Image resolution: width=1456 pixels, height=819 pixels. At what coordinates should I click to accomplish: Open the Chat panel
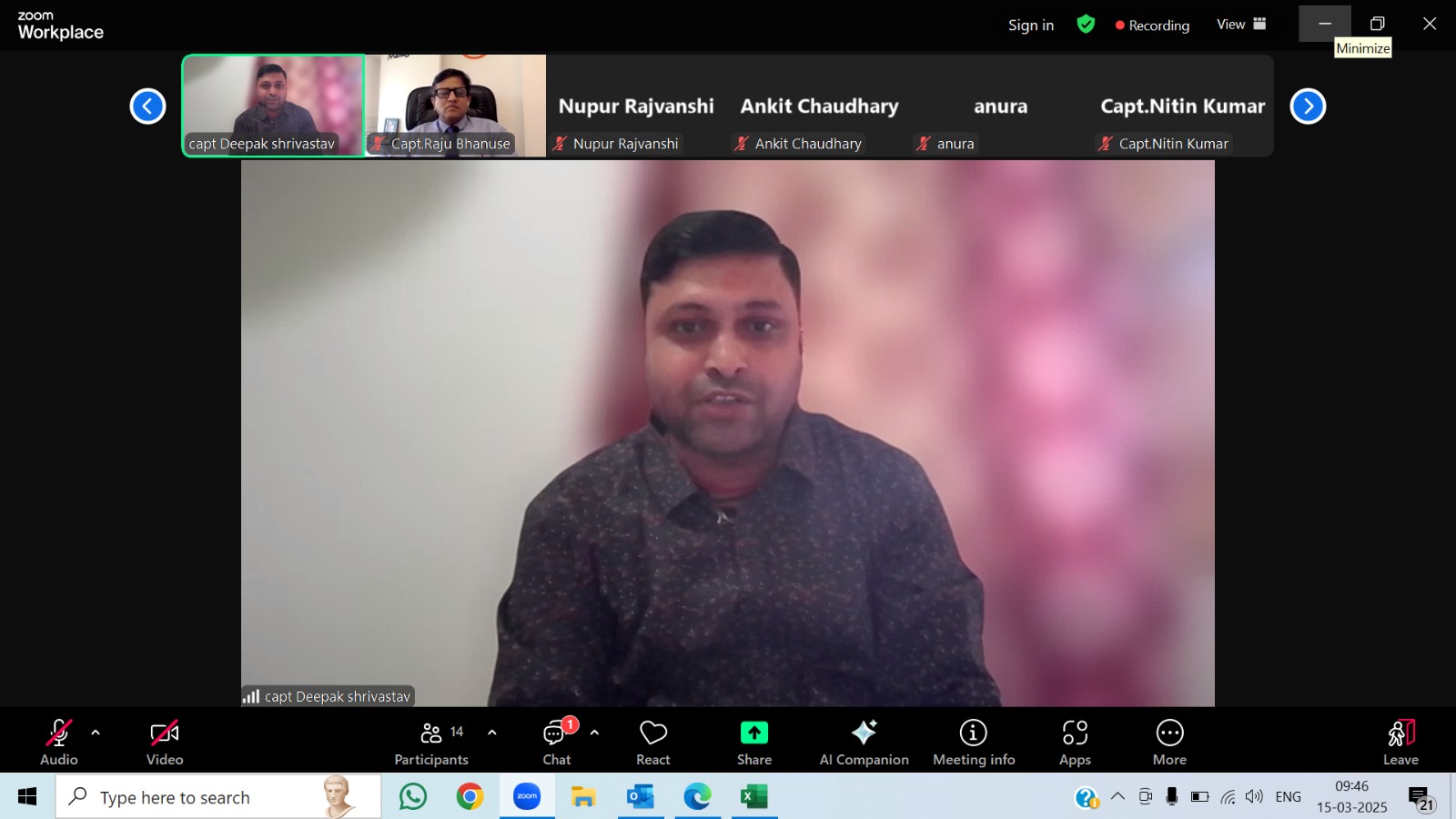(557, 741)
